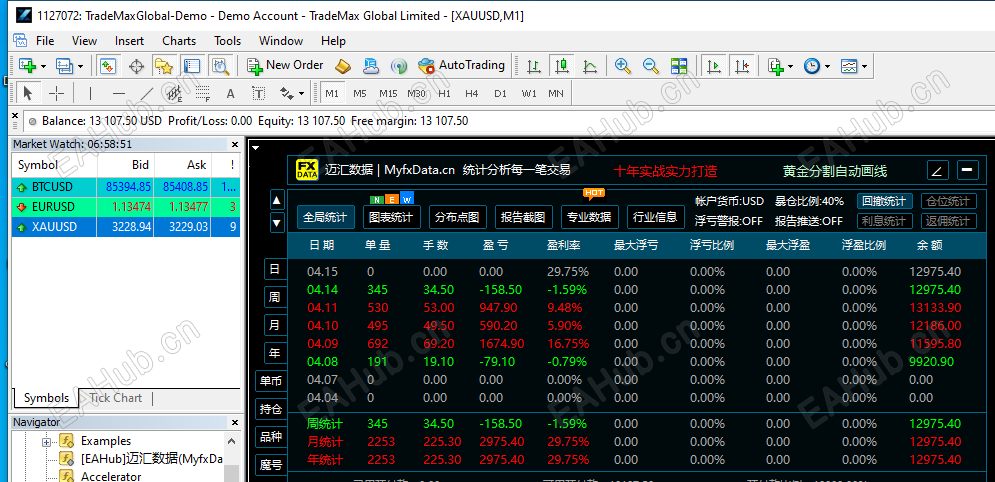Toggle the Market Watch window button

108,65
